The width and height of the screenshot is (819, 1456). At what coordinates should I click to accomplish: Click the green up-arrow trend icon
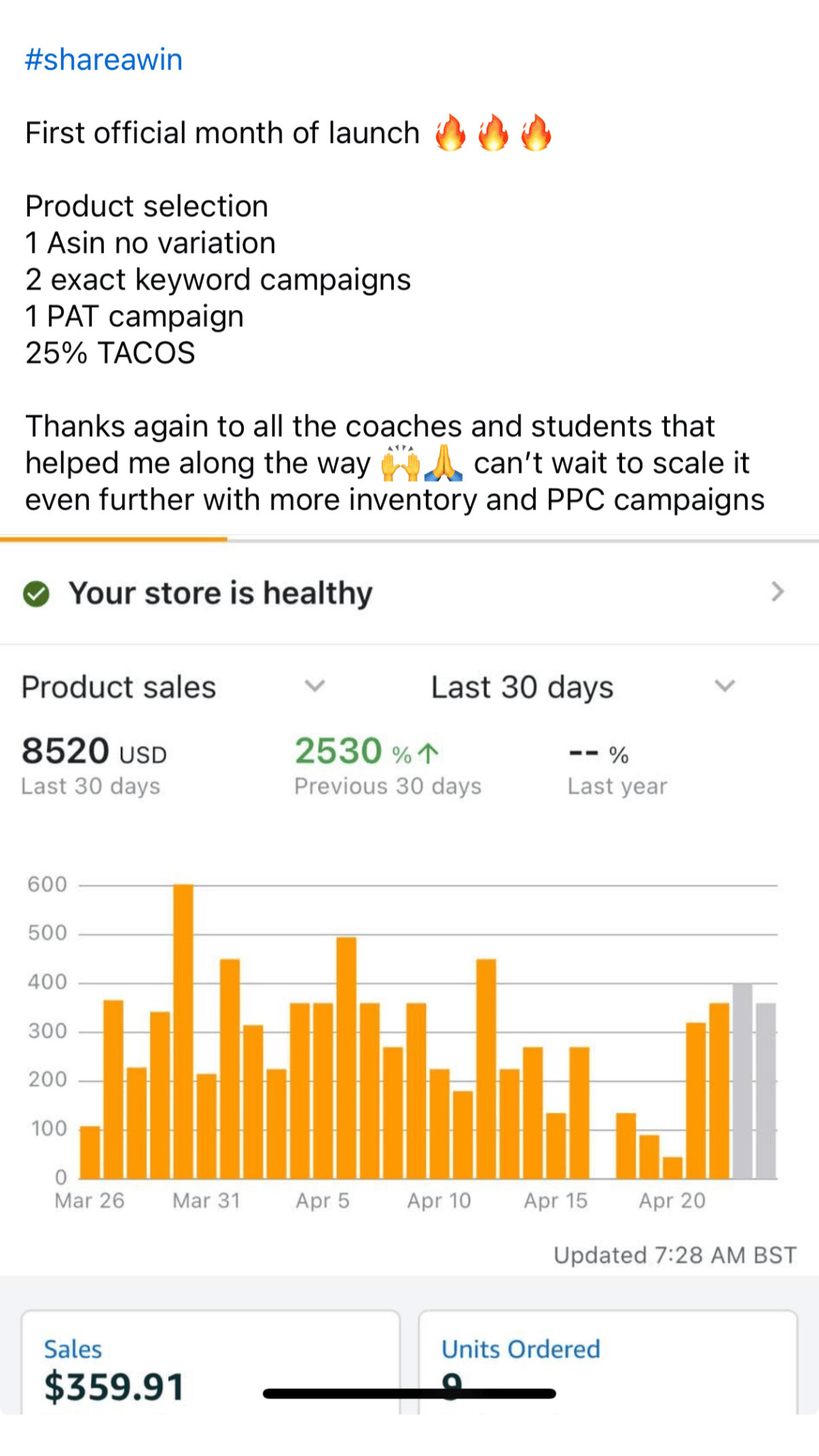click(429, 753)
